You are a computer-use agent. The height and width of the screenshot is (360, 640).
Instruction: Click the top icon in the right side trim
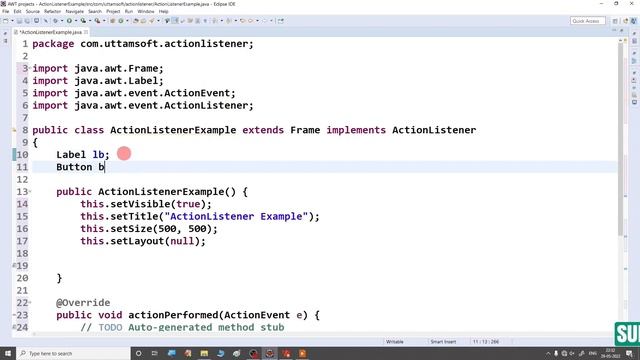(634, 33)
